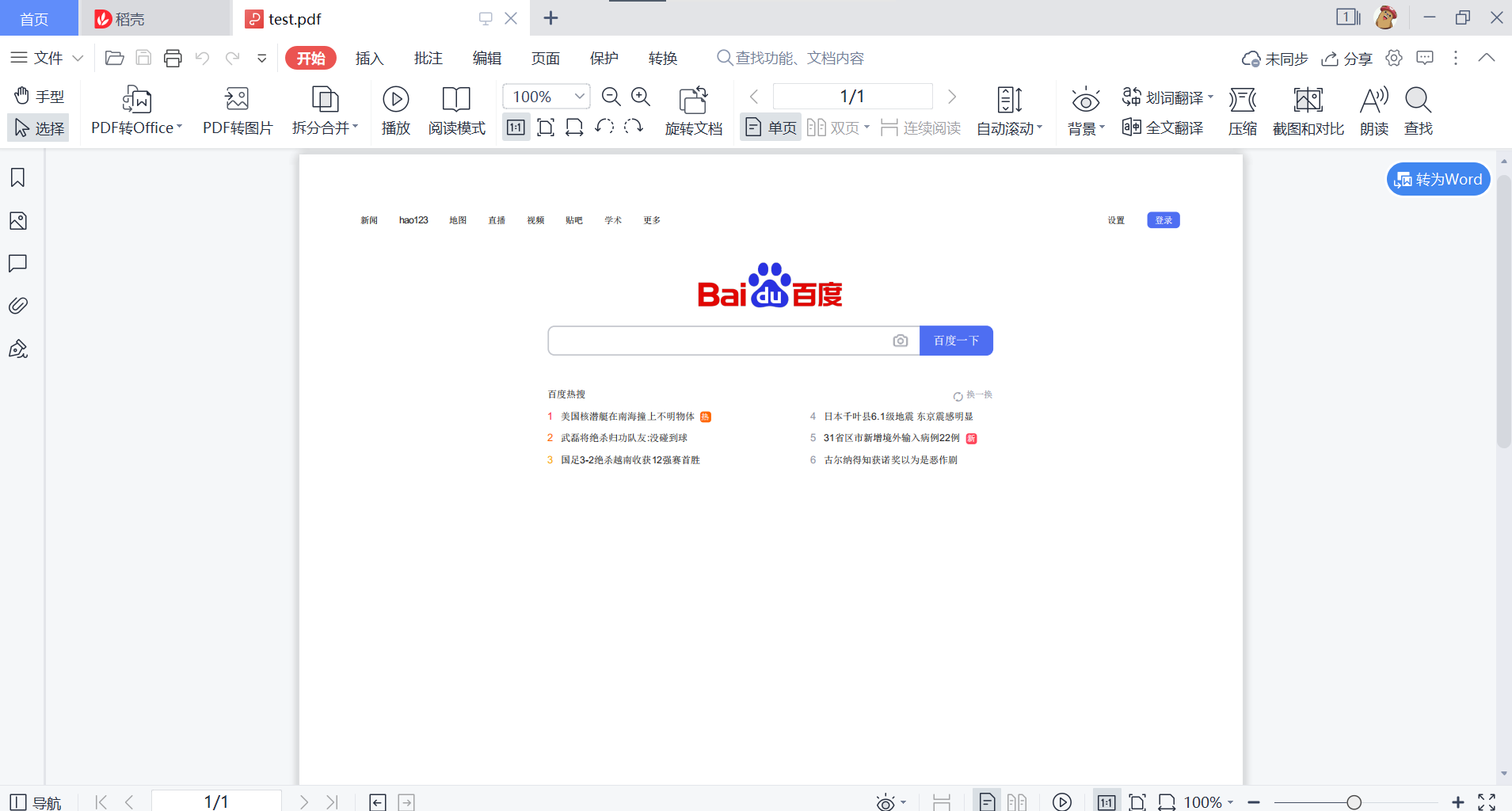
Task: Open comments panel in left sidebar
Action: [x=17, y=264]
